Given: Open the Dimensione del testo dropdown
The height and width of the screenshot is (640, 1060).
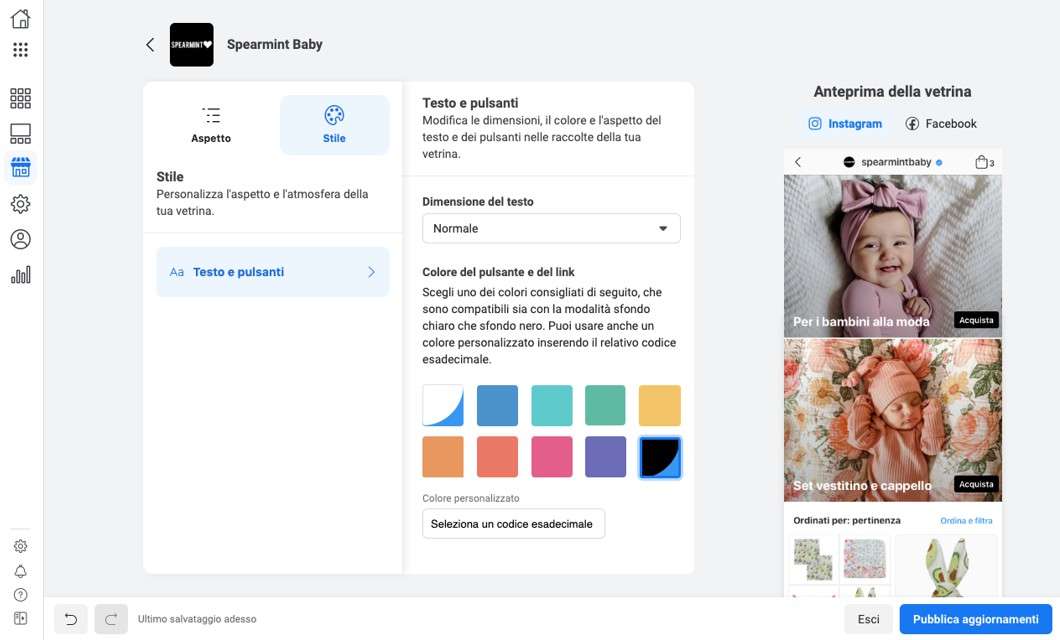Looking at the screenshot, I should (x=551, y=229).
